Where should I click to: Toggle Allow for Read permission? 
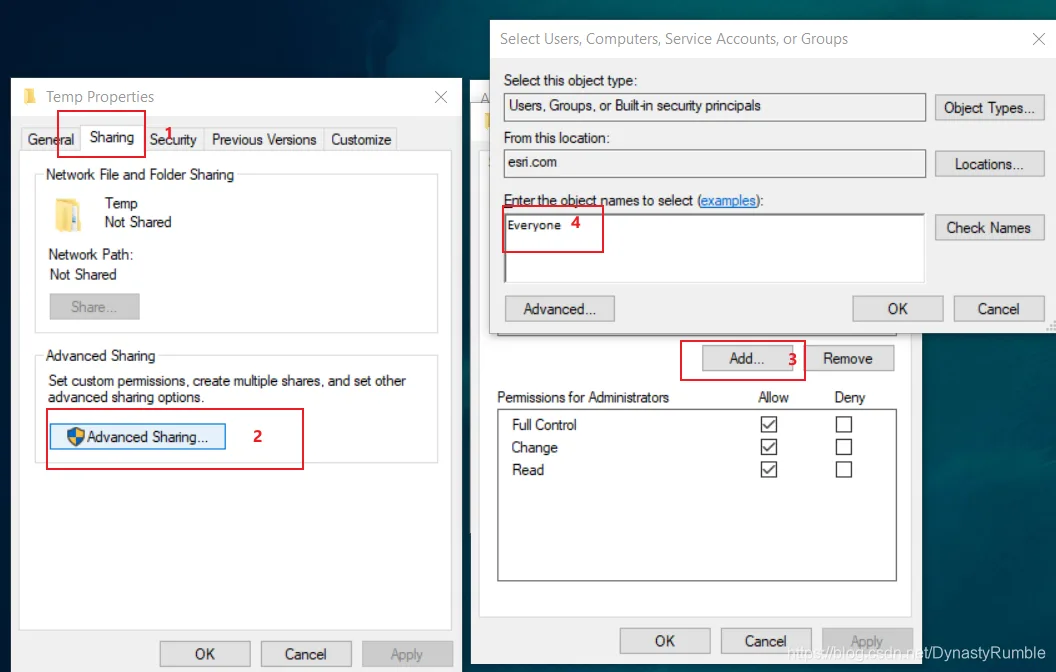click(x=768, y=469)
